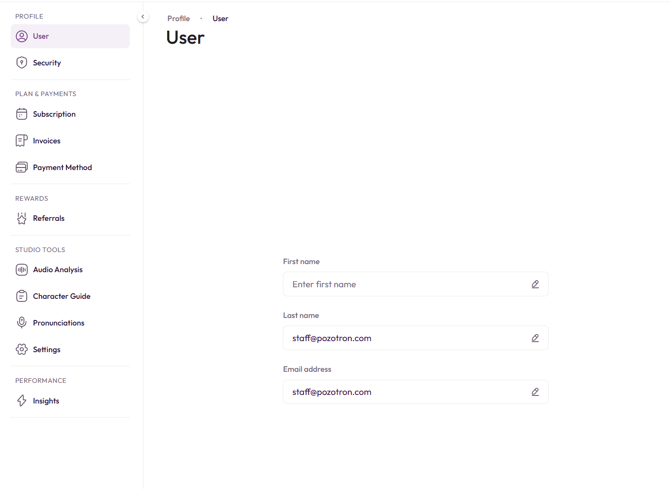Edit first name using pencil icon
The height and width of the screenshot is (489, 670).
pyautogui.click(x=535, y=285)
